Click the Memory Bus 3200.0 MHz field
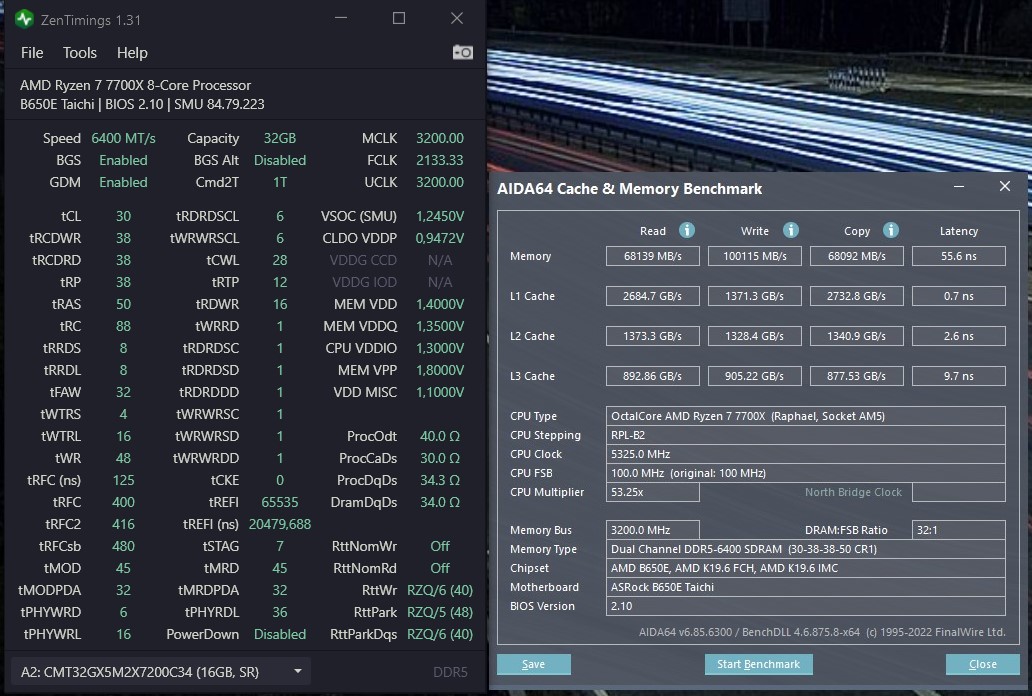1032x696 pixels. click(x=652, y=530)
